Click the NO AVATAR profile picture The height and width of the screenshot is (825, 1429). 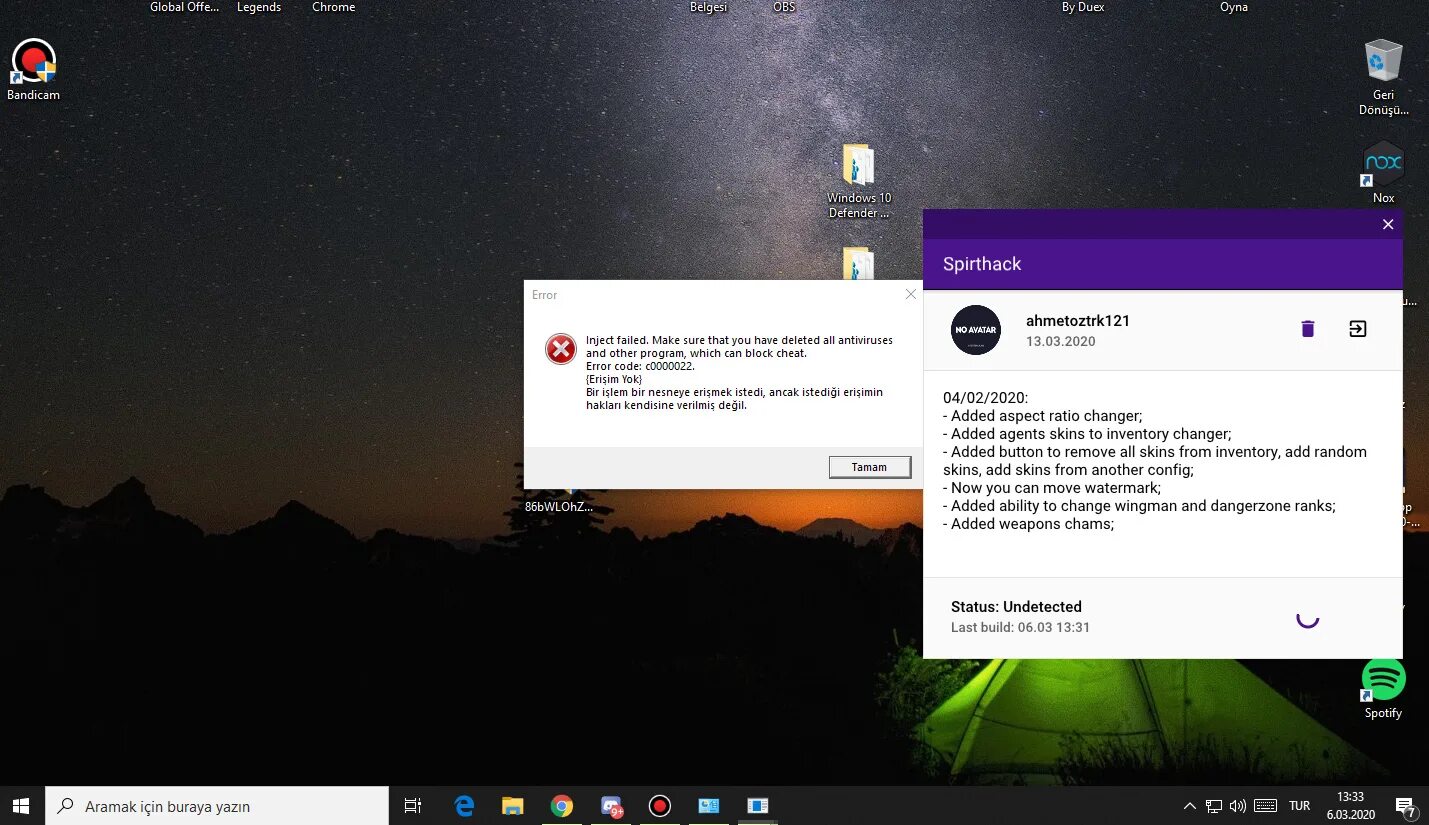tap(976, 330)
